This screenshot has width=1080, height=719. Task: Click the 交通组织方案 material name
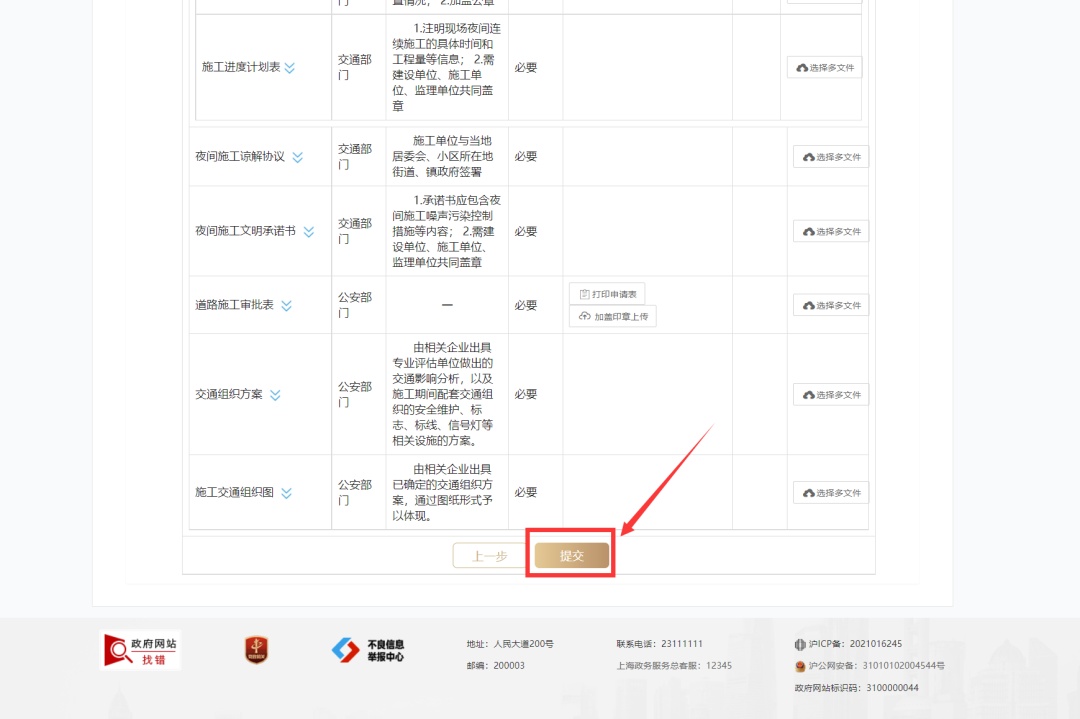click(229, 394)
